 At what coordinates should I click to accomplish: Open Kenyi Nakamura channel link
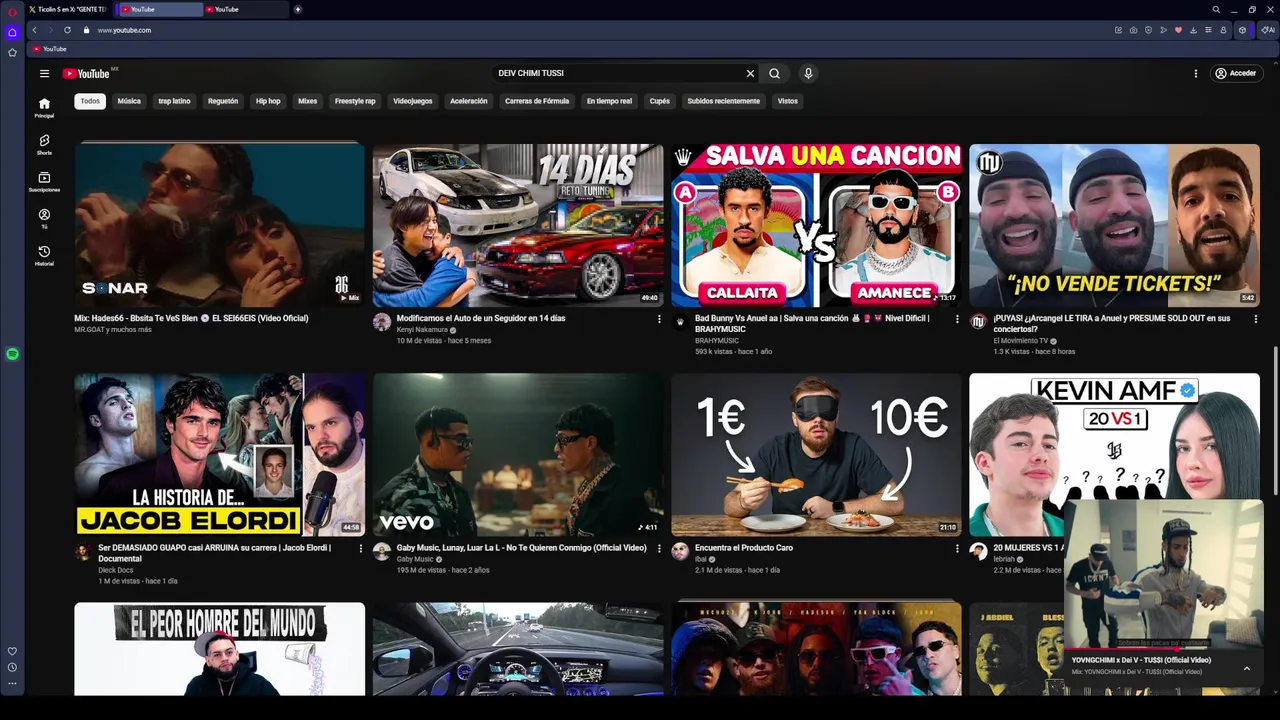pyautogui.click(x=423, y=330)
